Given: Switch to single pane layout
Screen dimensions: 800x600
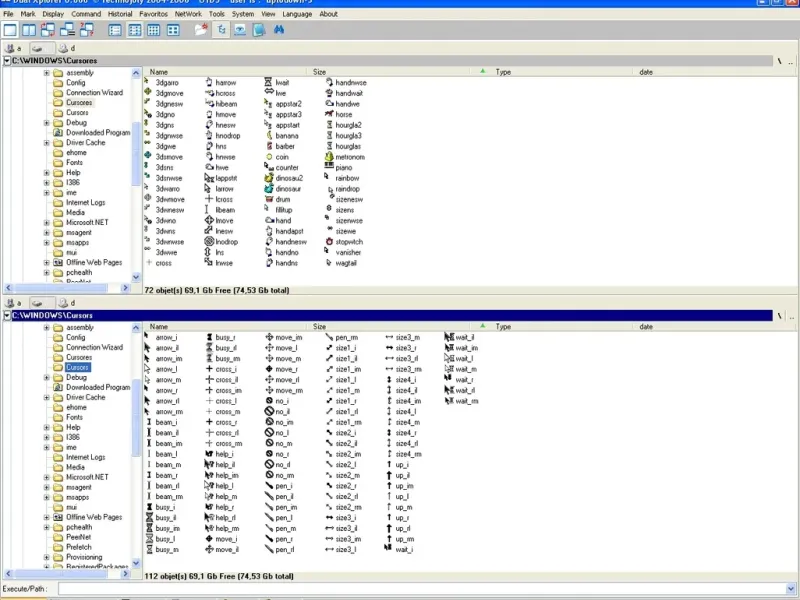Looking at the screenshot, I should click(10, 30).
